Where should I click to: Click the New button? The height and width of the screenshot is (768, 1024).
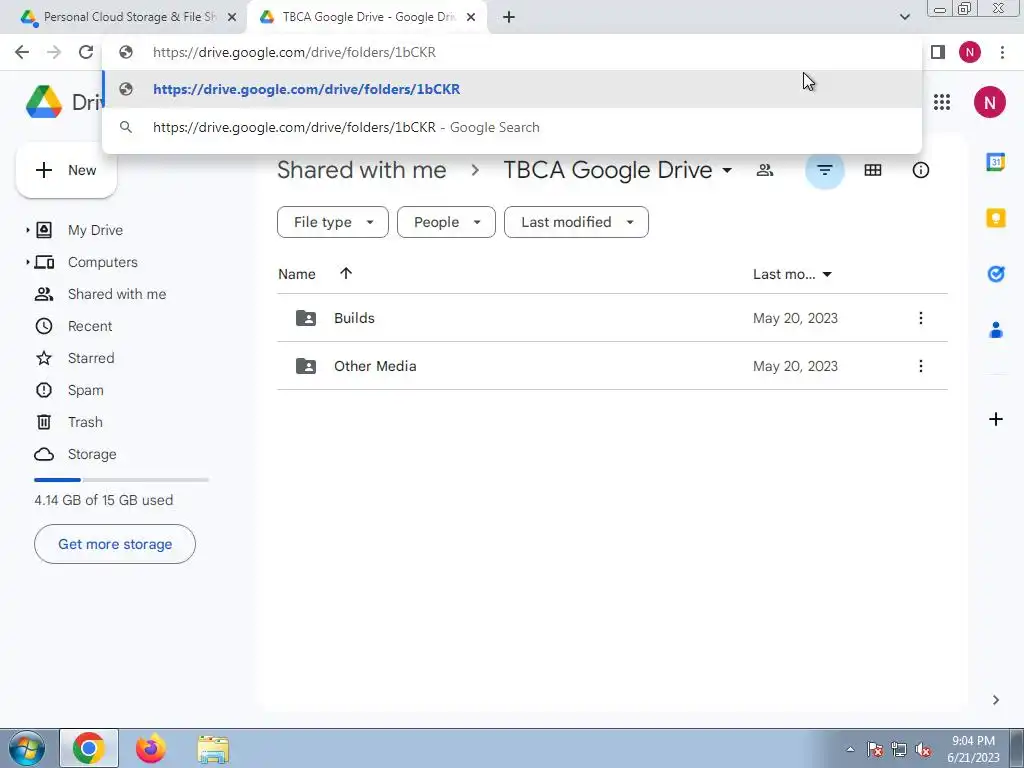66,170
